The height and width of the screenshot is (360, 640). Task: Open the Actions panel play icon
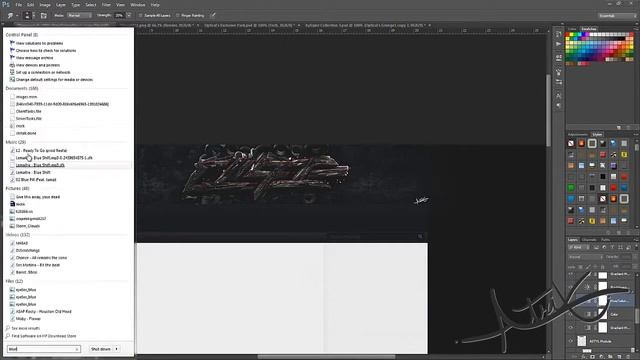pyautogui.click(x=558, y=44)
